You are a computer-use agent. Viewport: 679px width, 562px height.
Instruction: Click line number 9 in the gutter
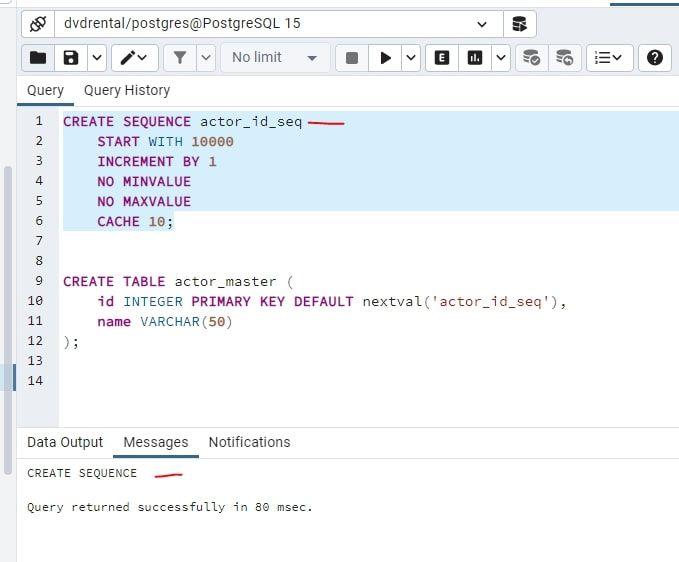pos(39,281)
